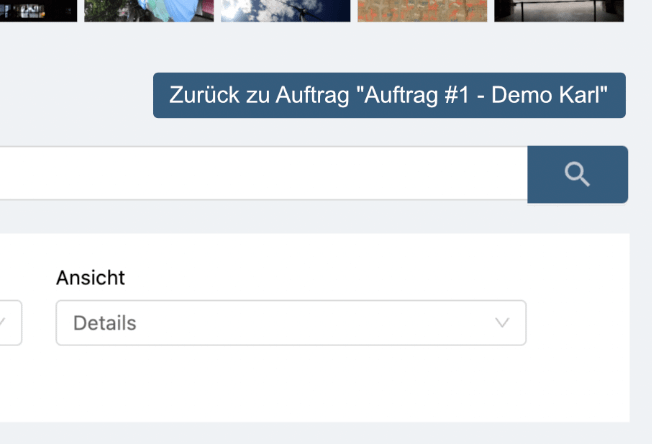Click into the empty search box
Screen dimensions: 652x444
[x=260, y=174]
